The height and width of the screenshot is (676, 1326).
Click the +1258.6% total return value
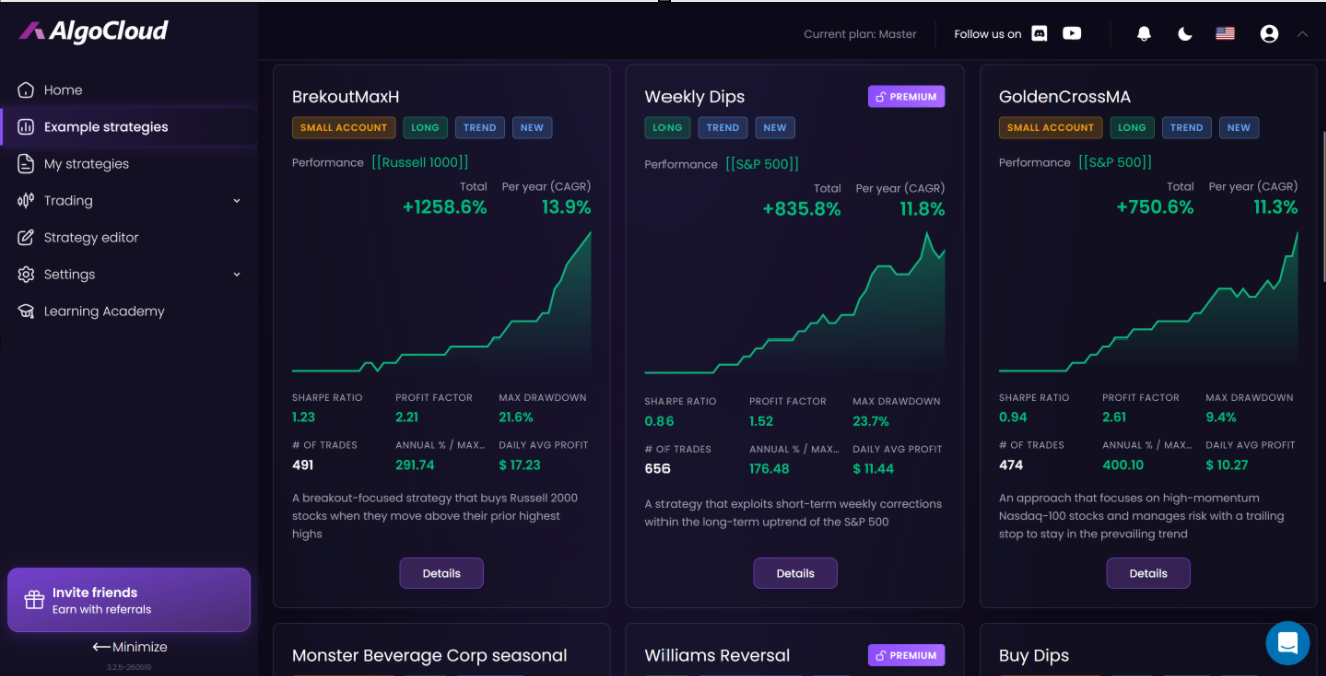click(x=444, y=208)
